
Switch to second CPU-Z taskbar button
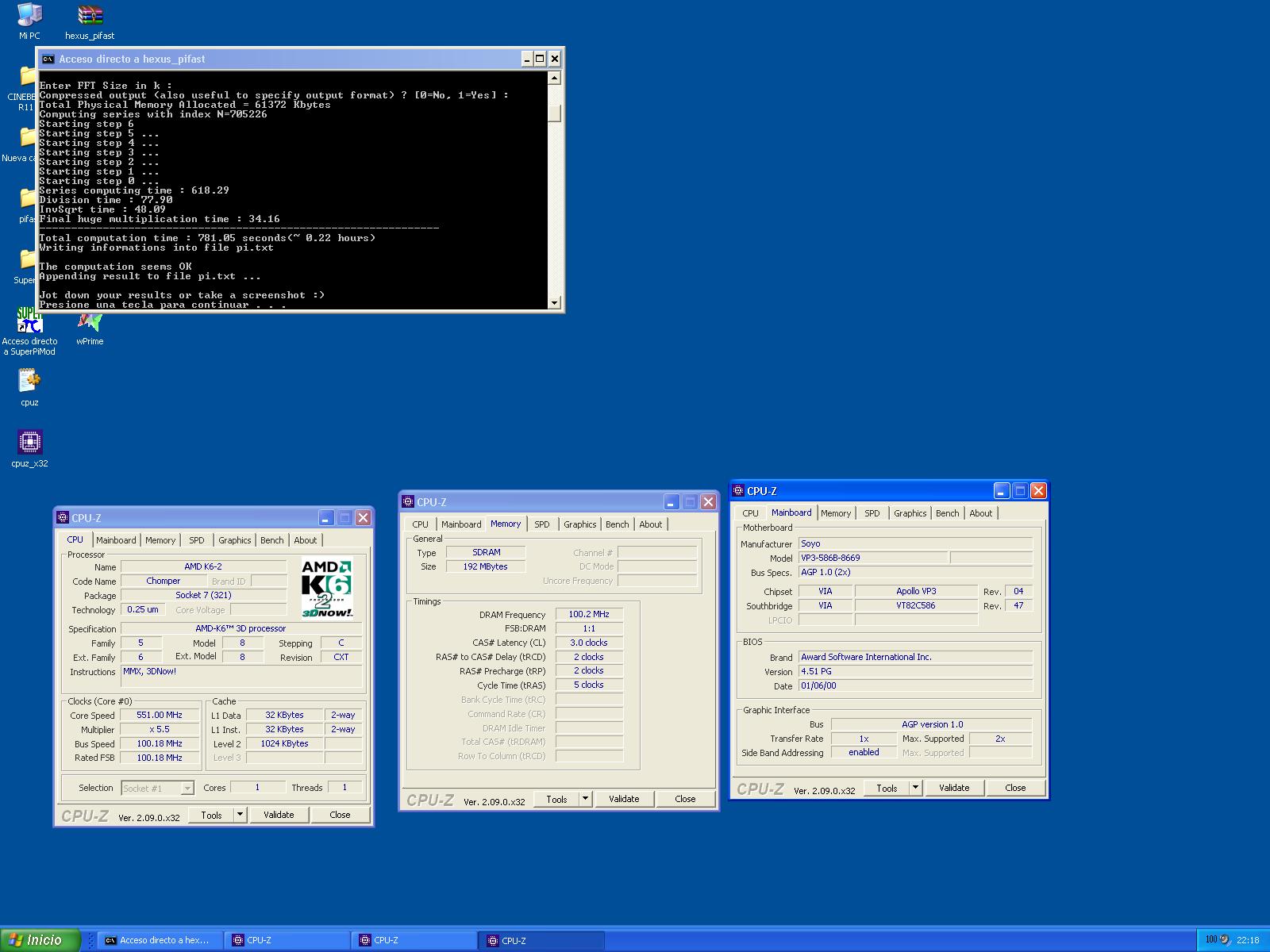[414, 940]
